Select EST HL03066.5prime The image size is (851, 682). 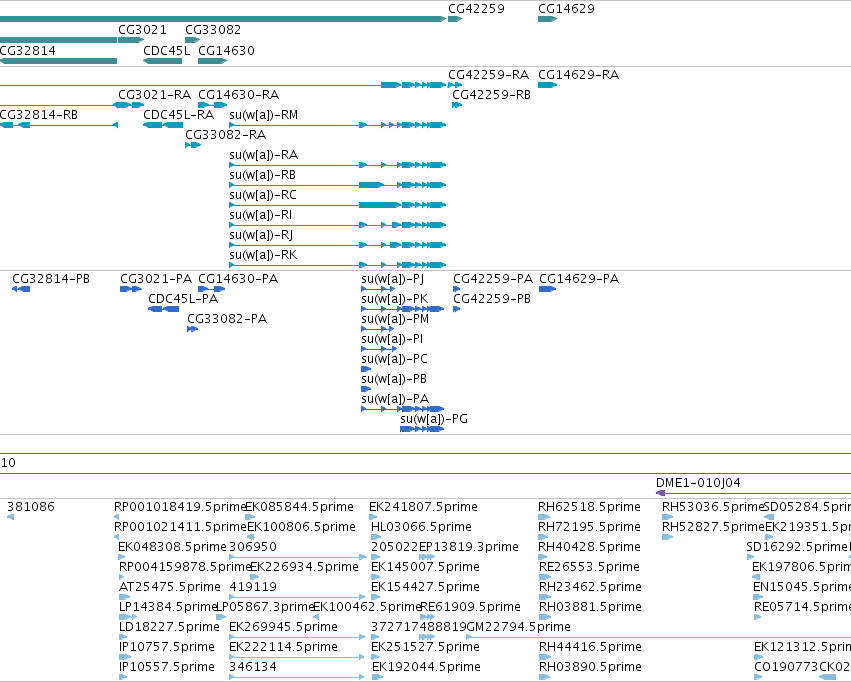pos(421,527)
